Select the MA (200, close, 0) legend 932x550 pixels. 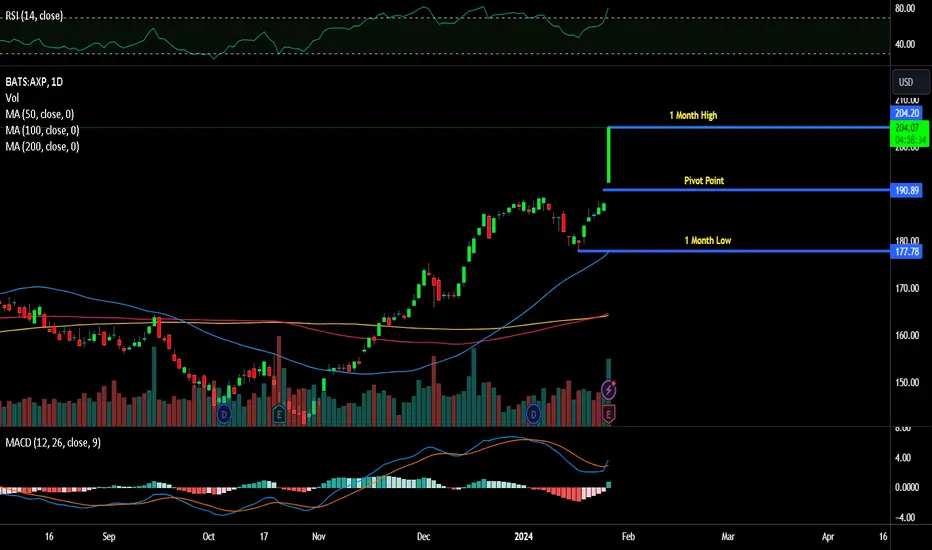[x=42, y=146]
